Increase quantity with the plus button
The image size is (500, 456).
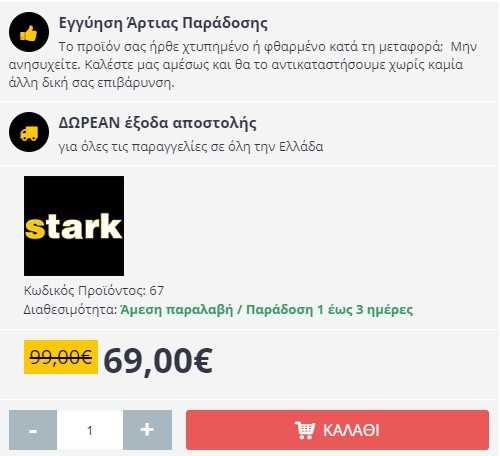[x=147, y=430]
